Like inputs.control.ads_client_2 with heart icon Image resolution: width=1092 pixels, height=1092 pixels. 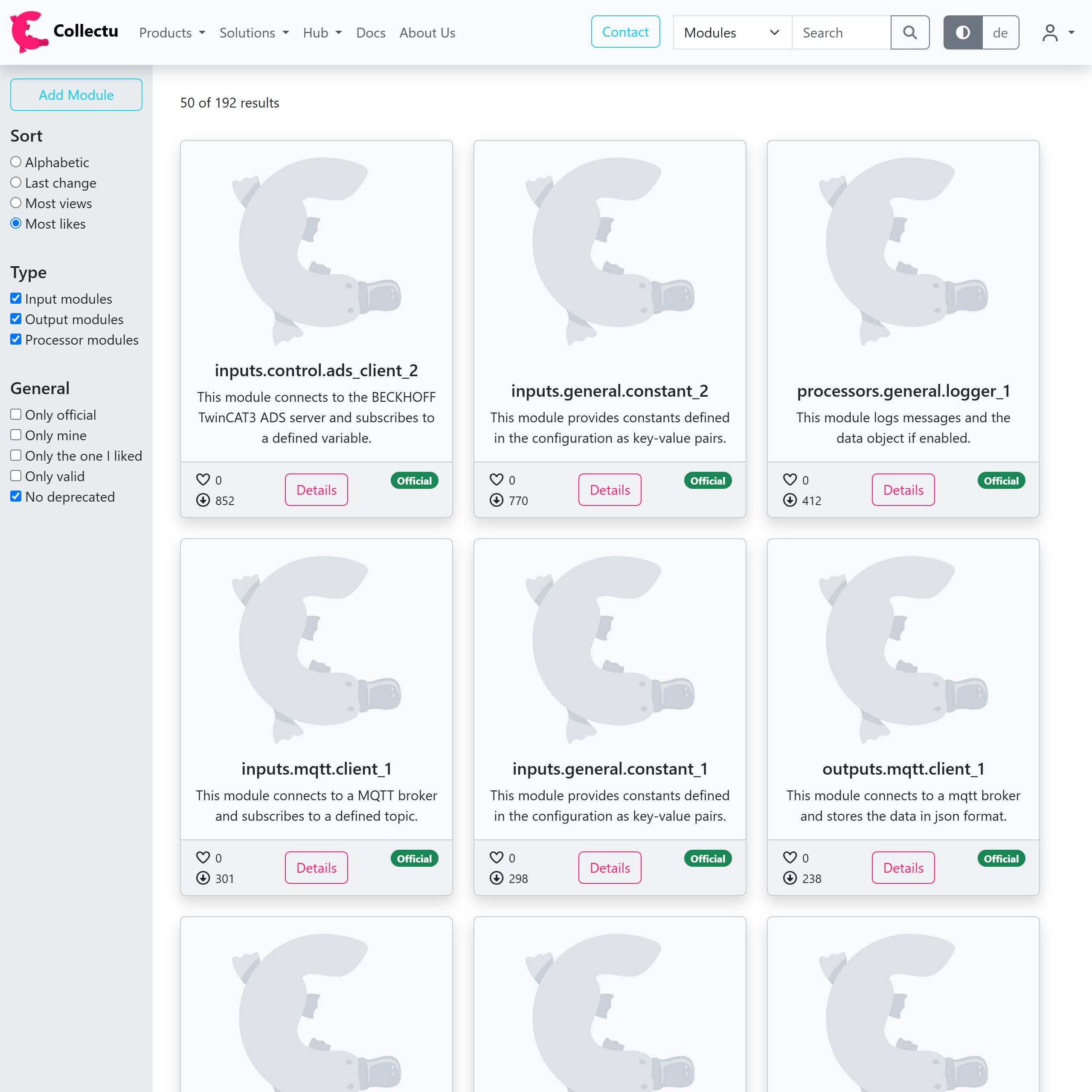(203, 480)
